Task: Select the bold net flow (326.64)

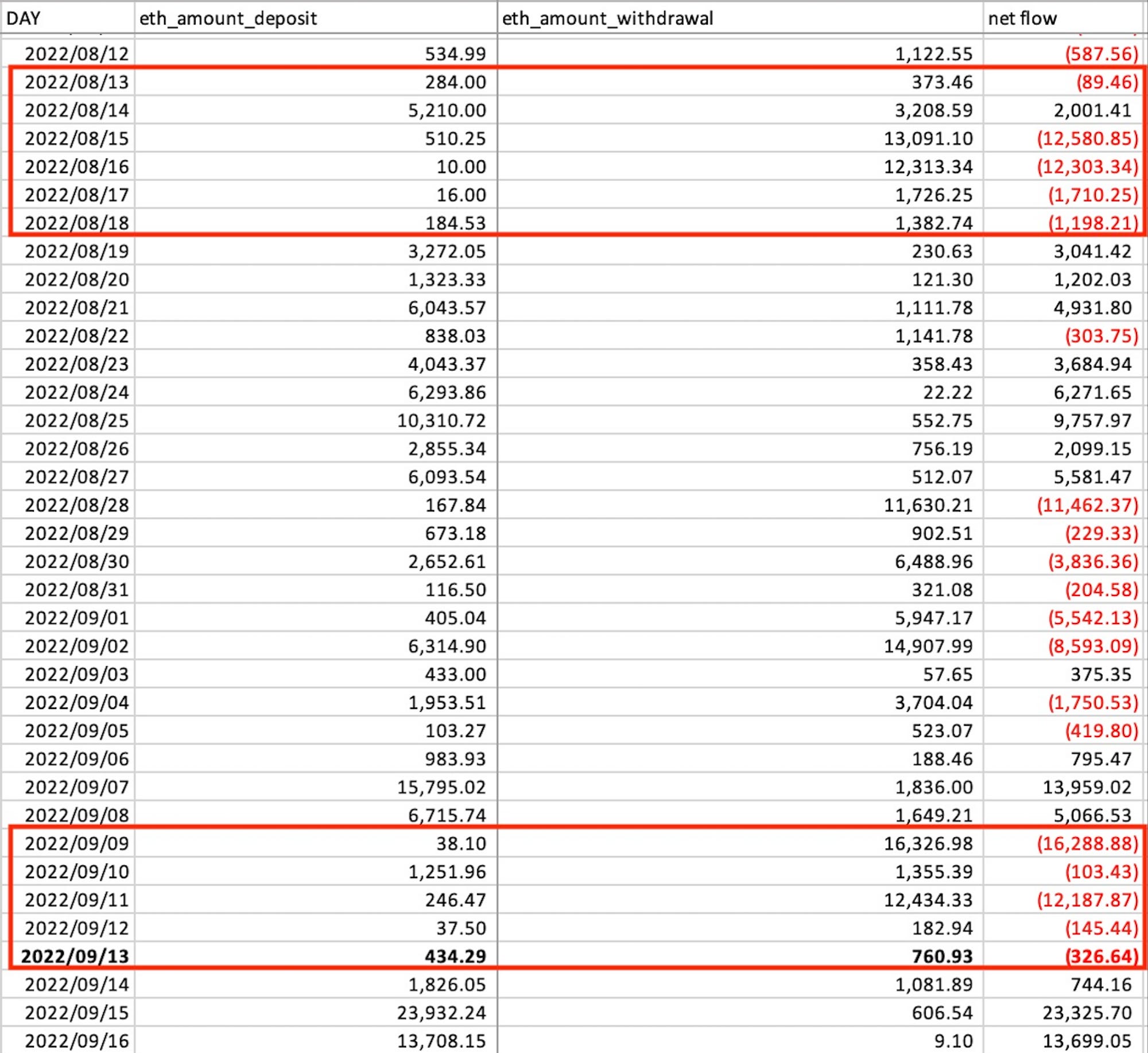Action: point(1102,956)
